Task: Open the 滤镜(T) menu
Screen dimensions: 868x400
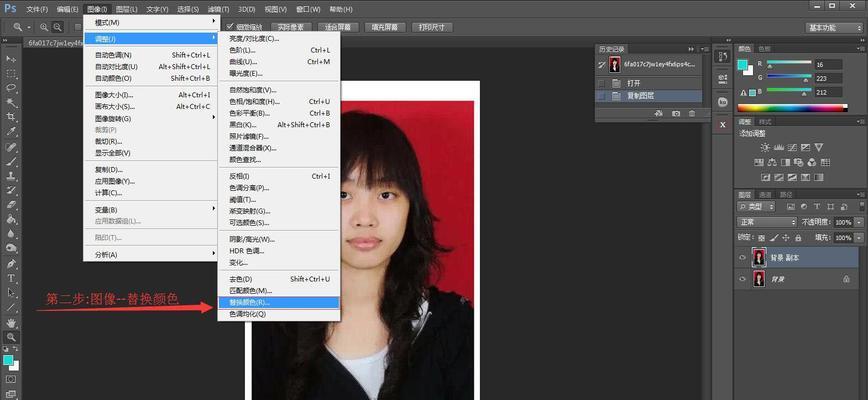Action: click(218, 9)
